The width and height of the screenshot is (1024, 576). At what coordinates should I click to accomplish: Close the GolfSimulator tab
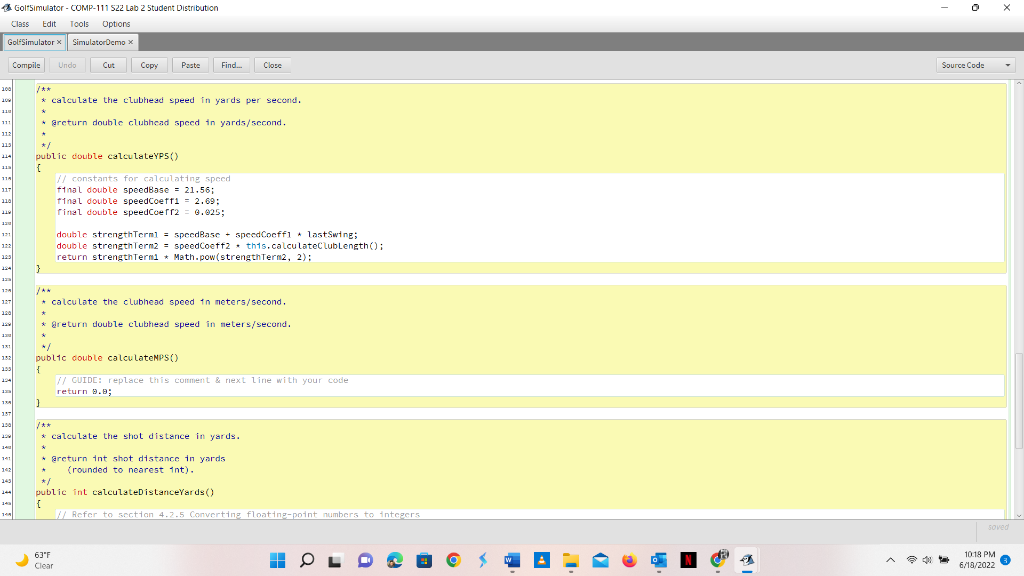pos(59,42)
